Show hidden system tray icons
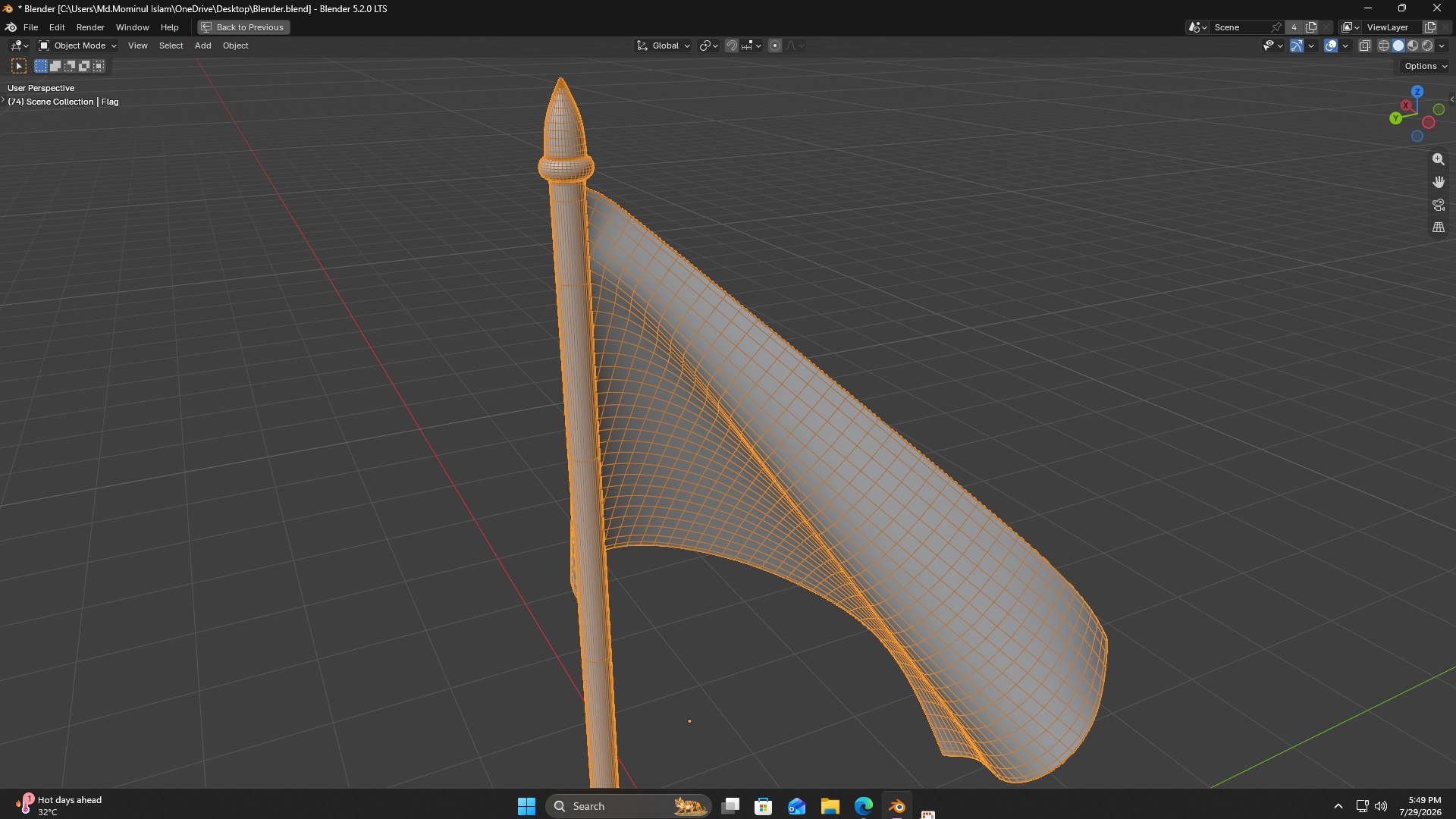The height and width of the screenshot is (819, 1456). [1338, 806]
